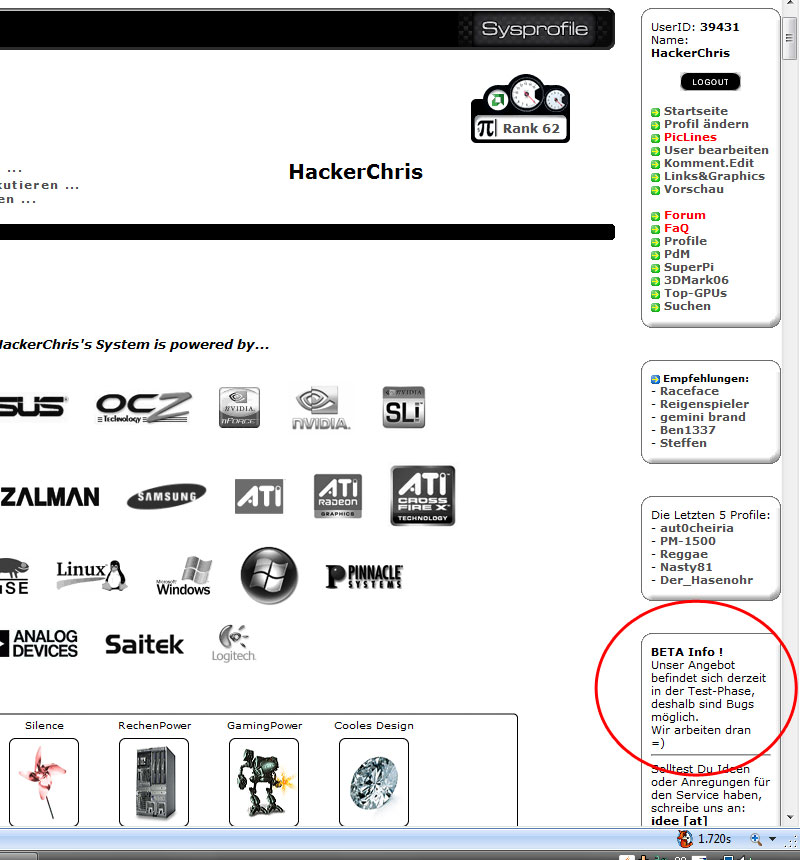
Task: Open recommended profile gemini brand
Action: 703,417
